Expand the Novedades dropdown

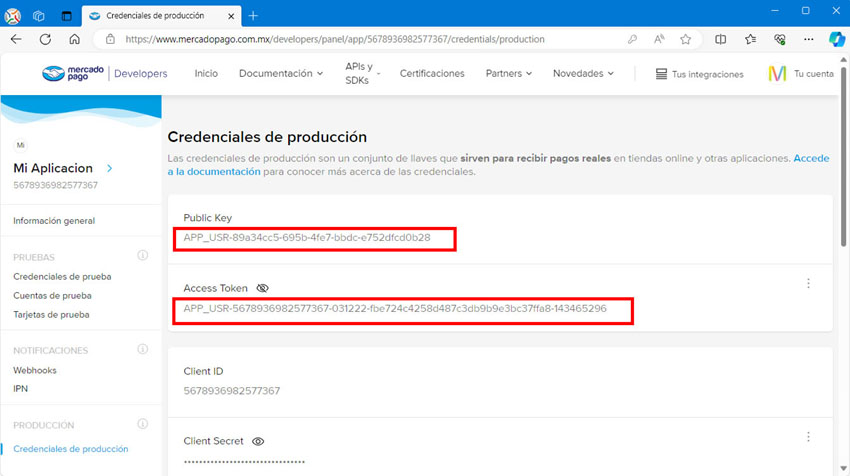click(x=583, y=73)
